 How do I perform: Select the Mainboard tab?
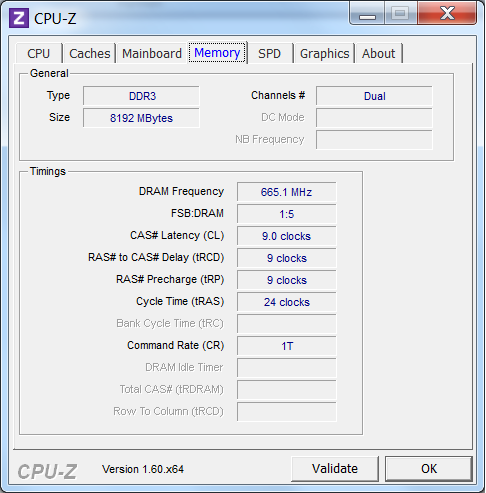point(152,53)
